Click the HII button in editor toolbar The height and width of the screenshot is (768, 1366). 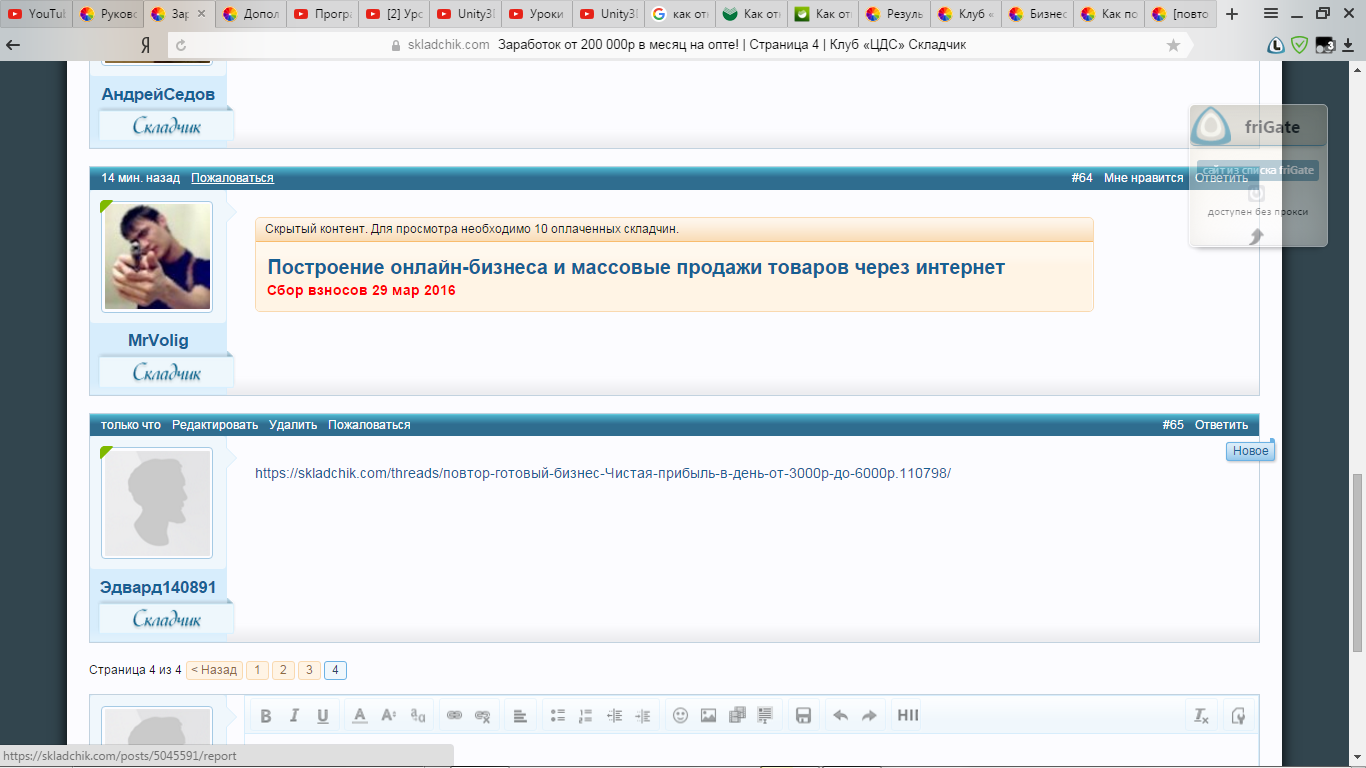pyautogui.click(x=908, y=715)
